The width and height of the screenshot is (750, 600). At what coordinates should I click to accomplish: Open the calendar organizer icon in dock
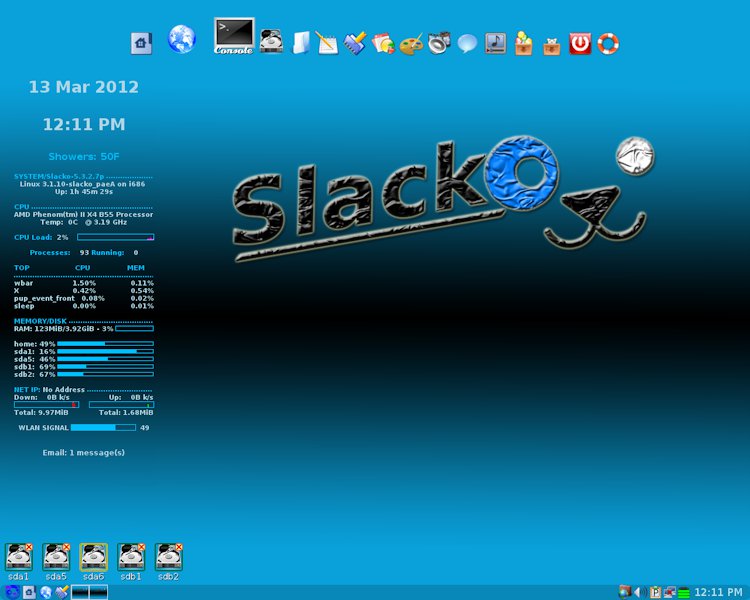pyautogui.click(x=383, y=44)
